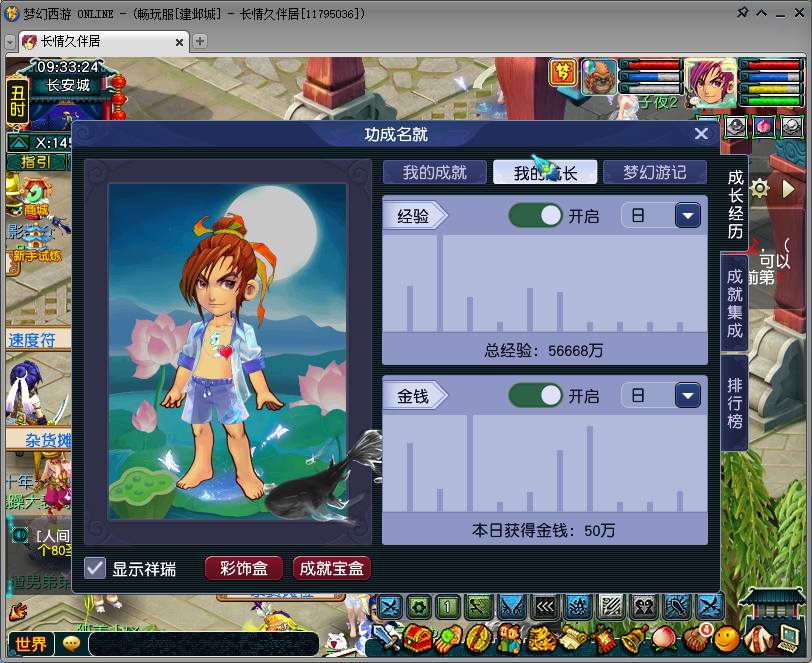The width and height of the screenshot is (812, 663).
Task: Click the 本日获得金钱: 50万 text
Action: 543,530
